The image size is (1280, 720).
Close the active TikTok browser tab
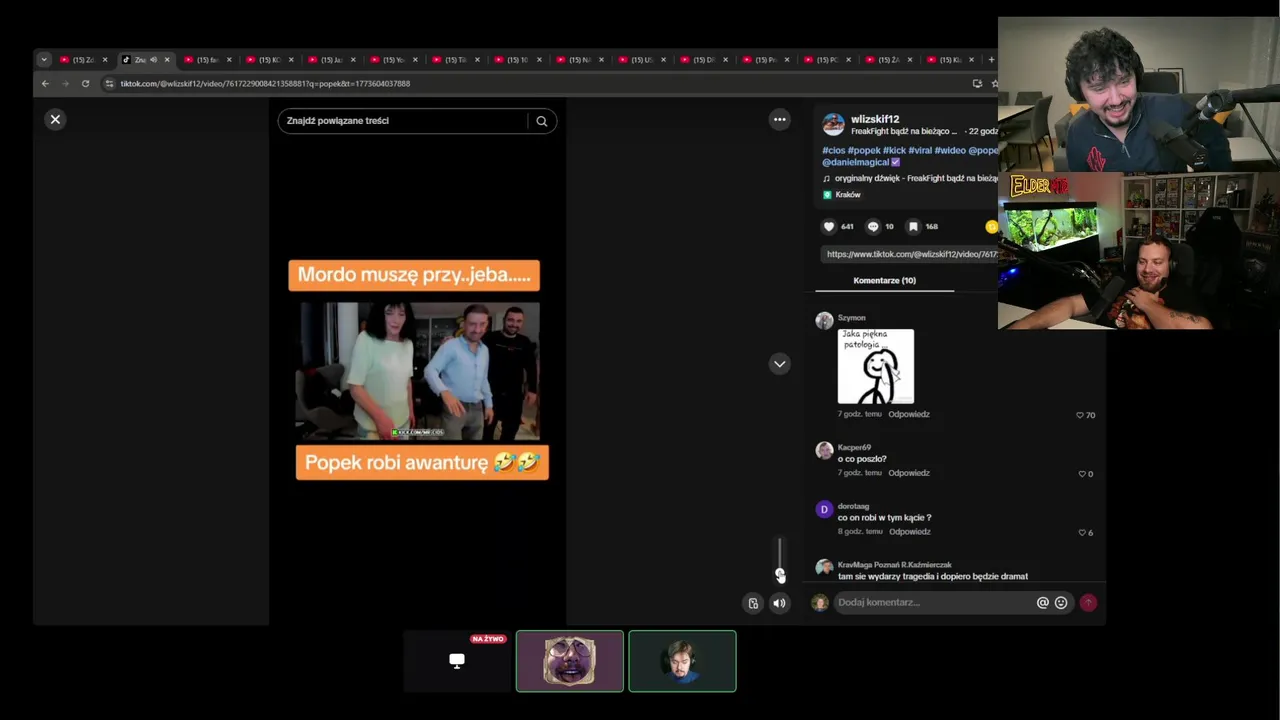pos(167,60)
